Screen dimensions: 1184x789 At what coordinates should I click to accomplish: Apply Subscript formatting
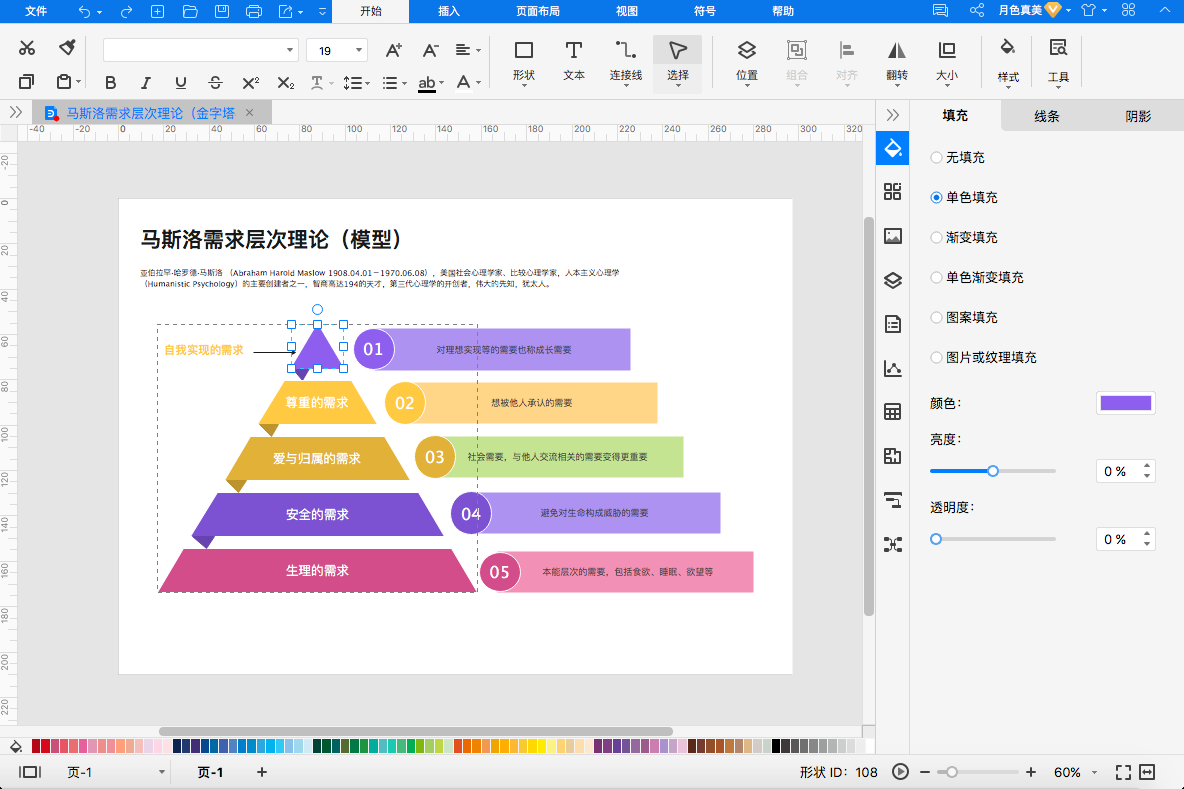(x=285, y=82)
